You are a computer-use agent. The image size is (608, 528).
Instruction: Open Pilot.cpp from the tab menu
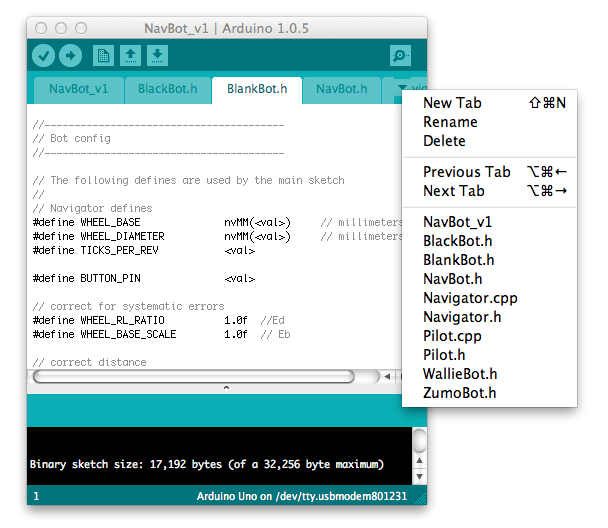click(489, 336)
